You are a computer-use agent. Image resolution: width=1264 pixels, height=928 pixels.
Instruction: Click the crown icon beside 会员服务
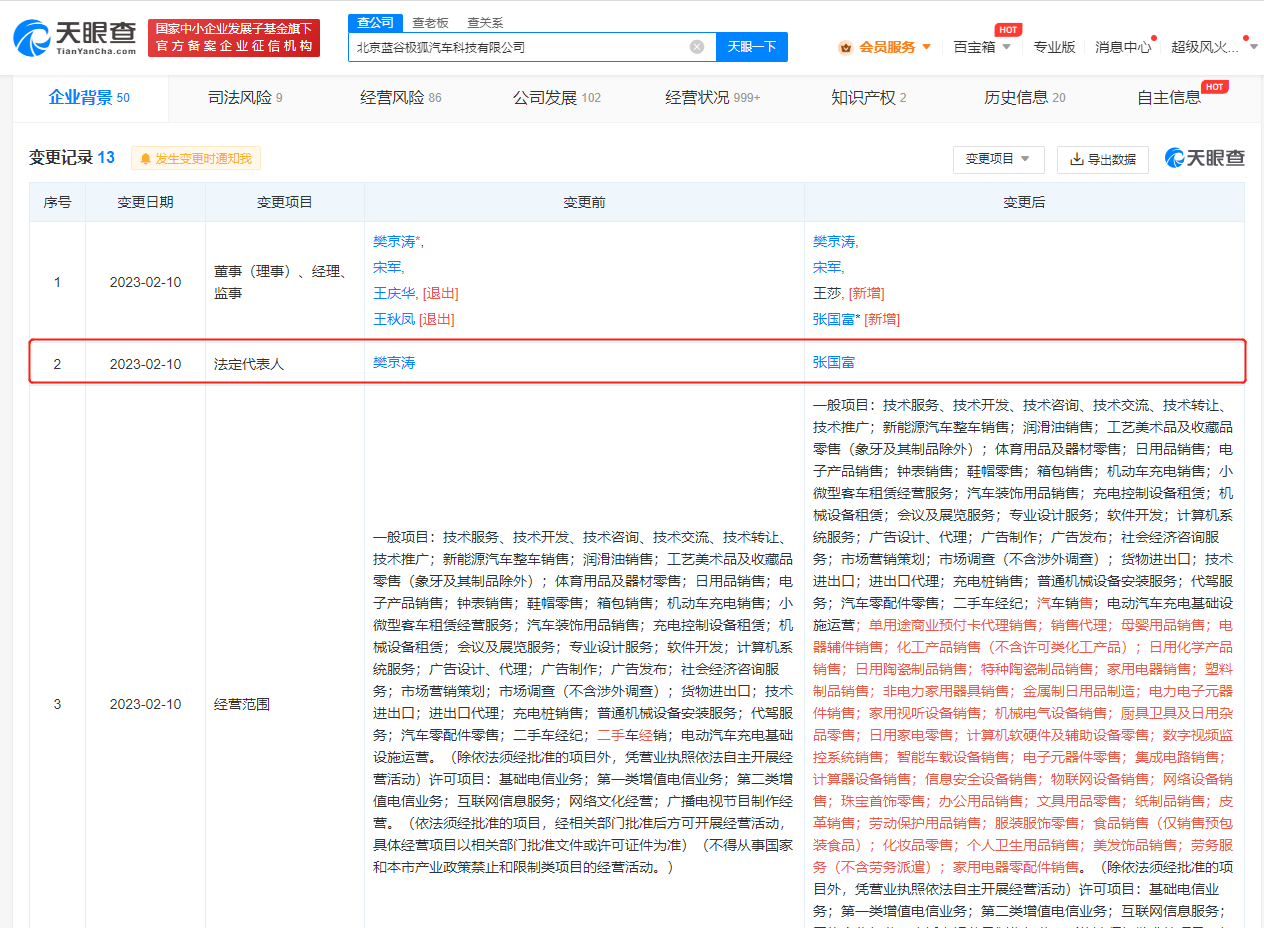pyautogui.click(x=845, y=47)
